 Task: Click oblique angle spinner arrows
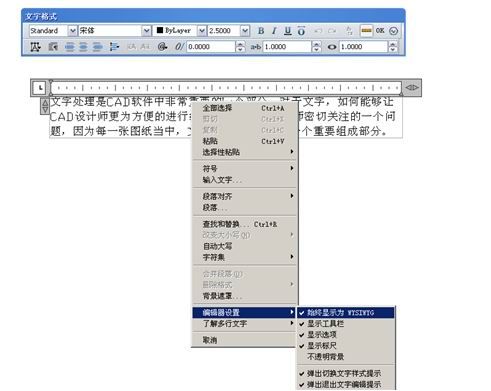pyautogui.click(x=240, y=47)
